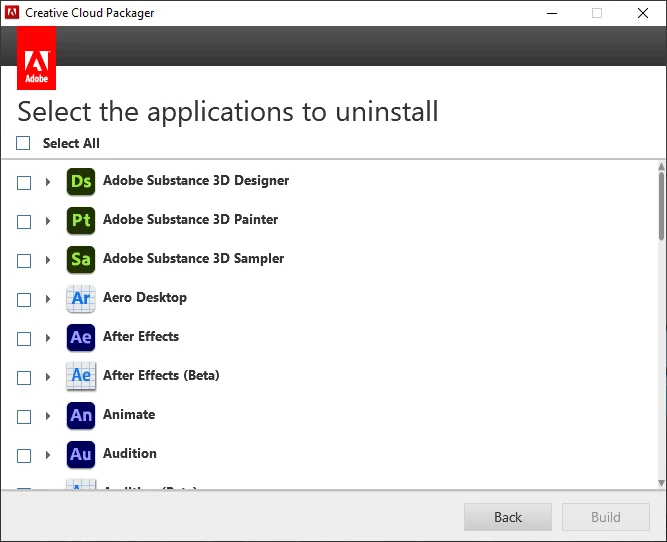Viewport: 667px width, 542px height.
Task: Click the "After Effects (Beta)" label
Action: pyautogui.click(x=161, y=376)
